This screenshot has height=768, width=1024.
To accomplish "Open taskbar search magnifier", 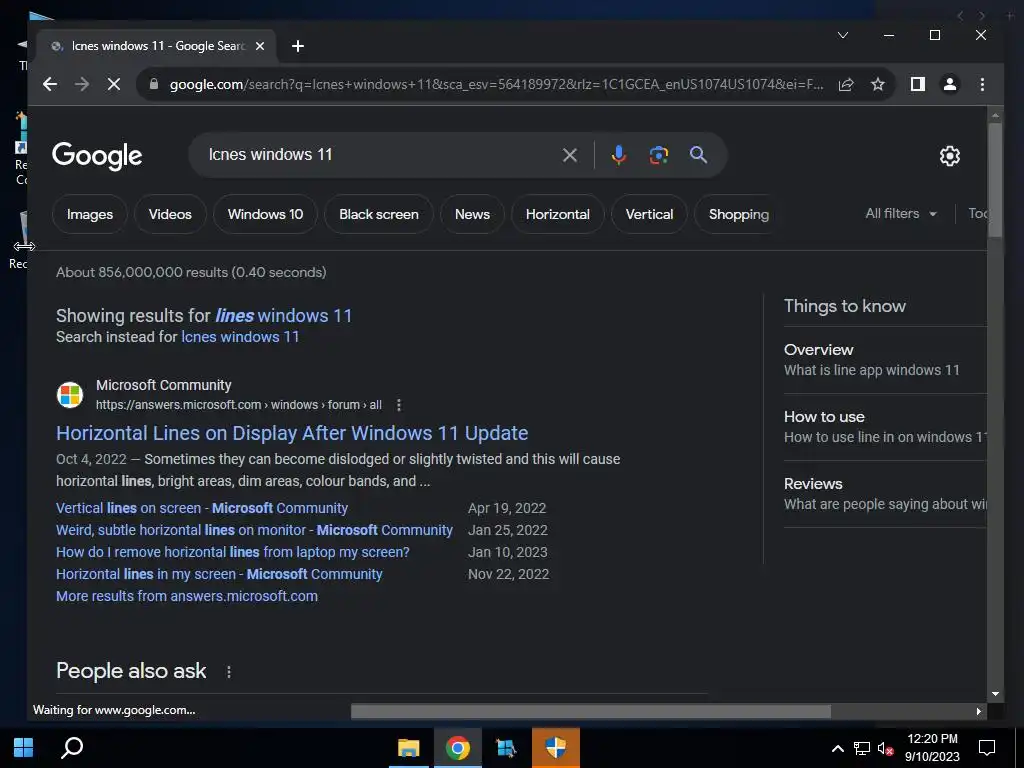I will [x=72, y=748].
